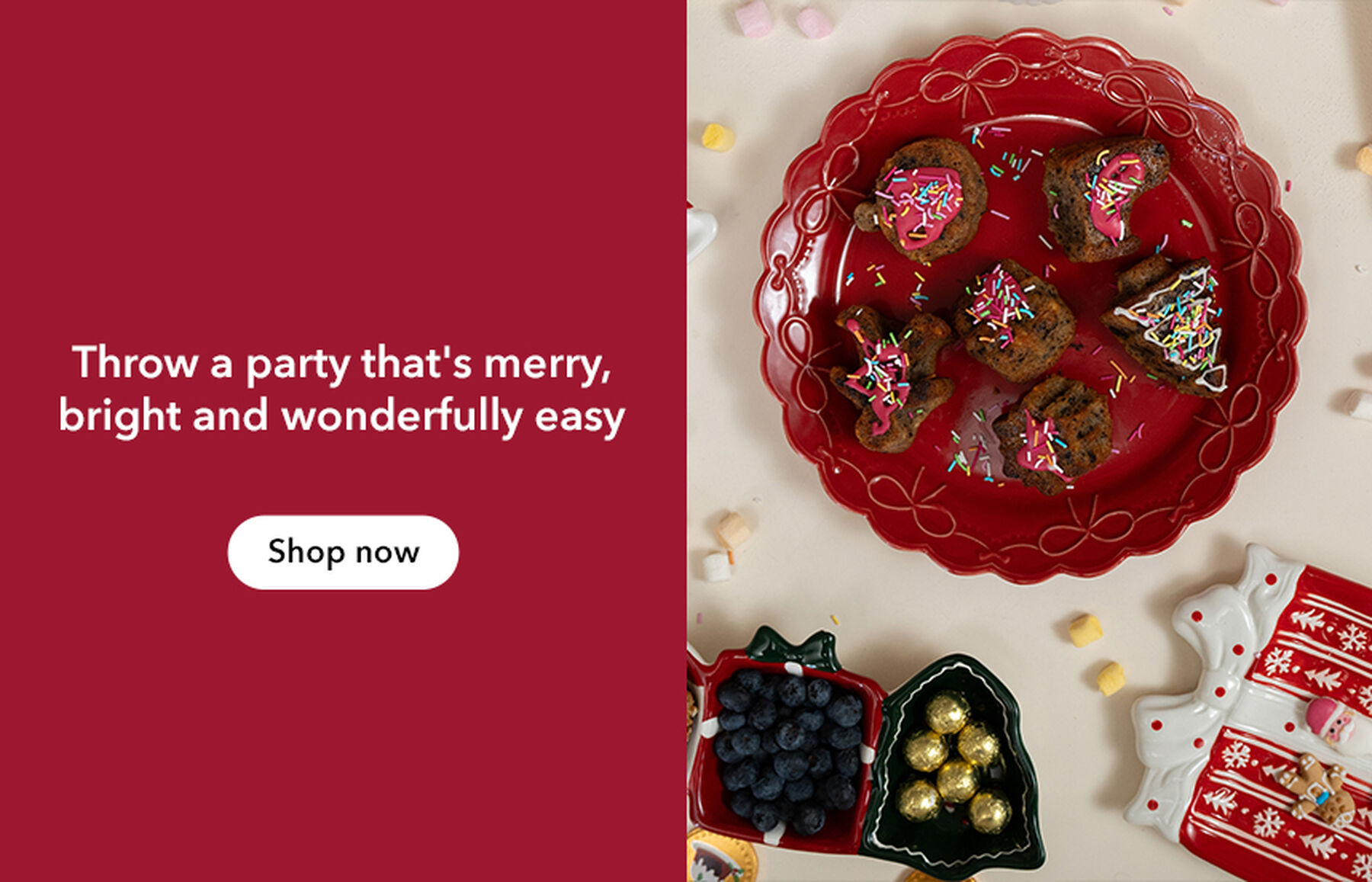Click the Shop now button

[343, 552]
